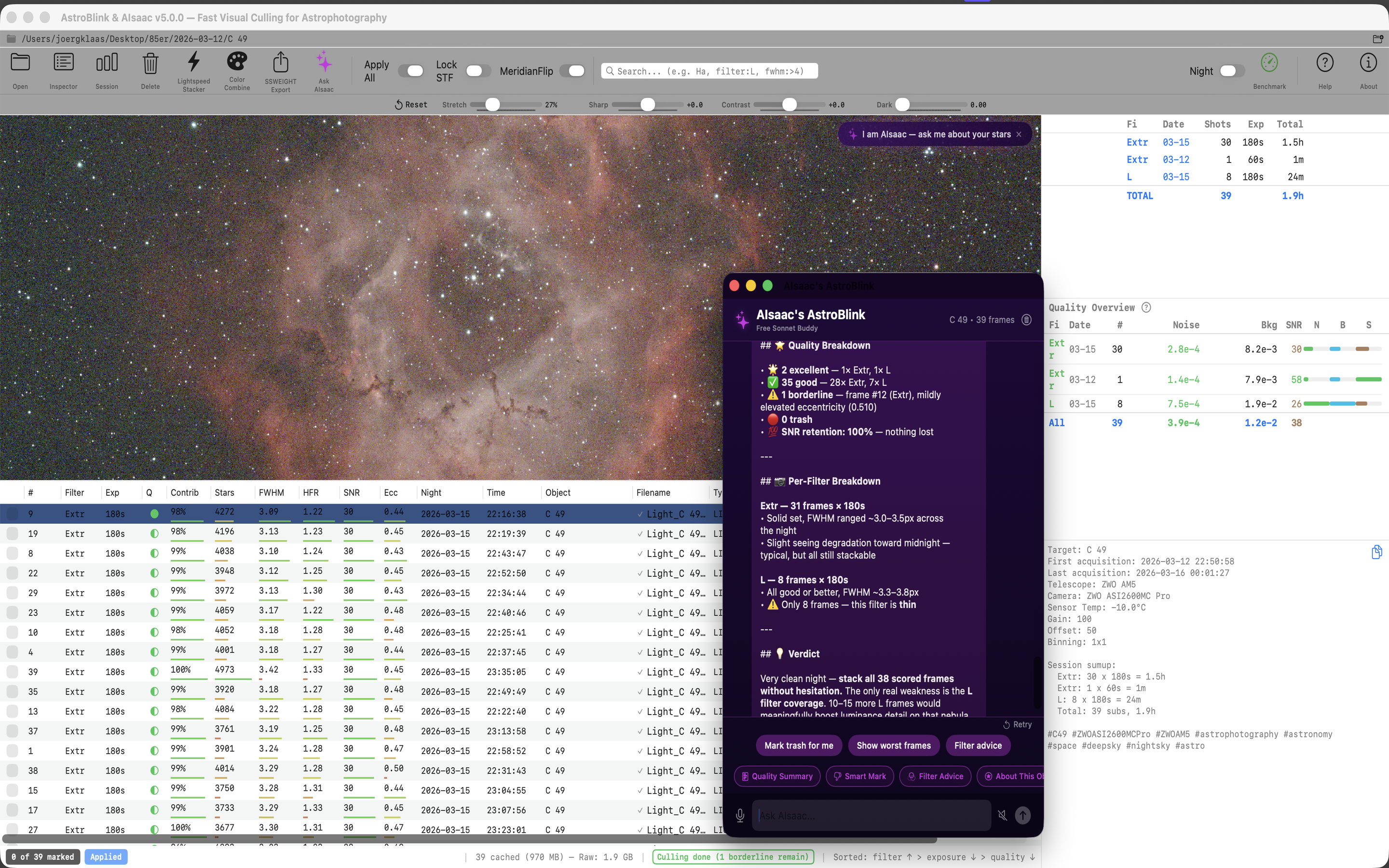Delete the selected frames
Image resolution: width=1389 pixels, height=868 pixels.
point(150,70)
